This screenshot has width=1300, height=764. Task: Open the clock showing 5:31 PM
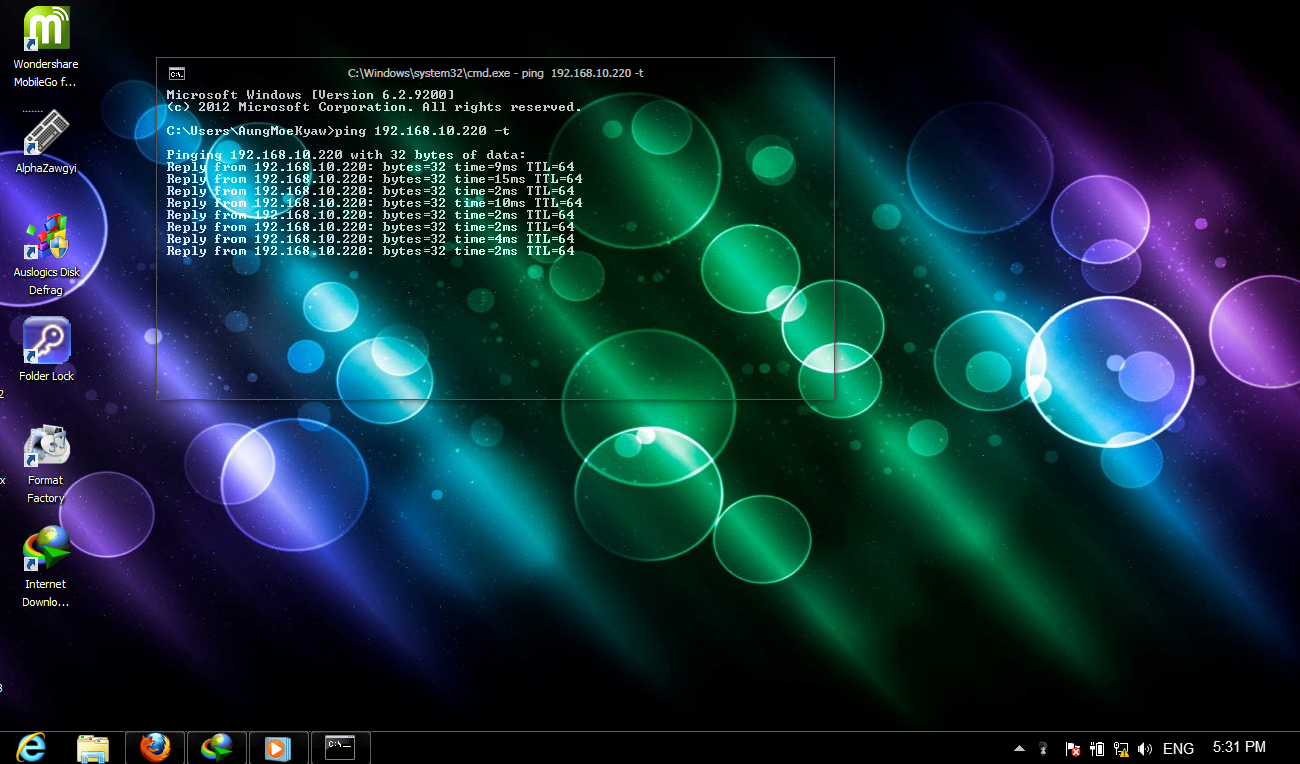tap(1239, 747)
